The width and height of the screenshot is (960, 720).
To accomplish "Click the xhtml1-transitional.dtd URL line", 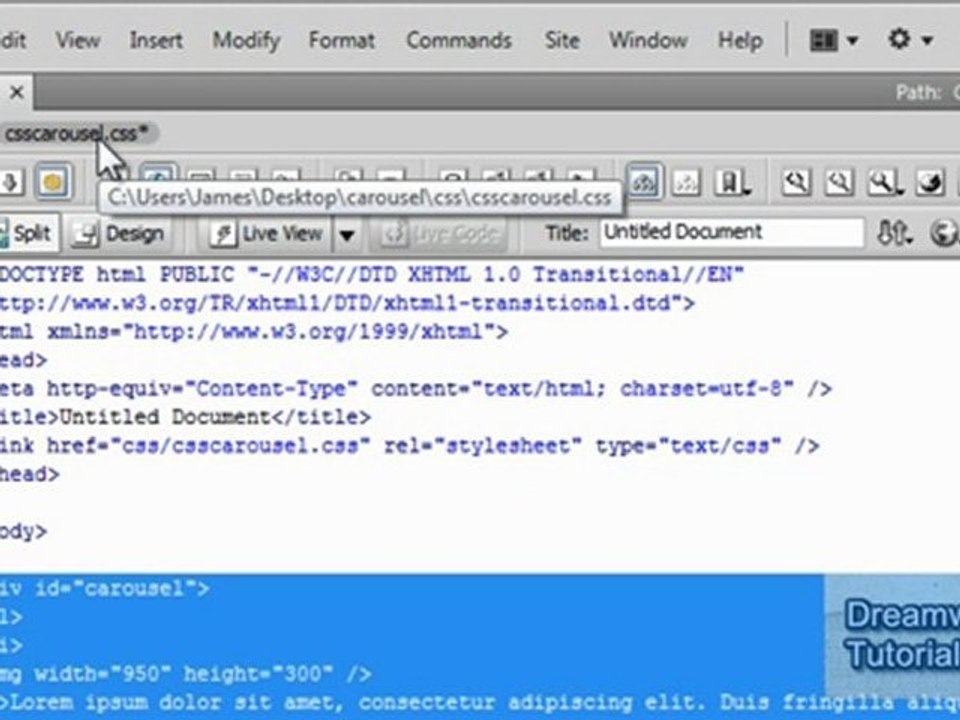I will 347,303.
